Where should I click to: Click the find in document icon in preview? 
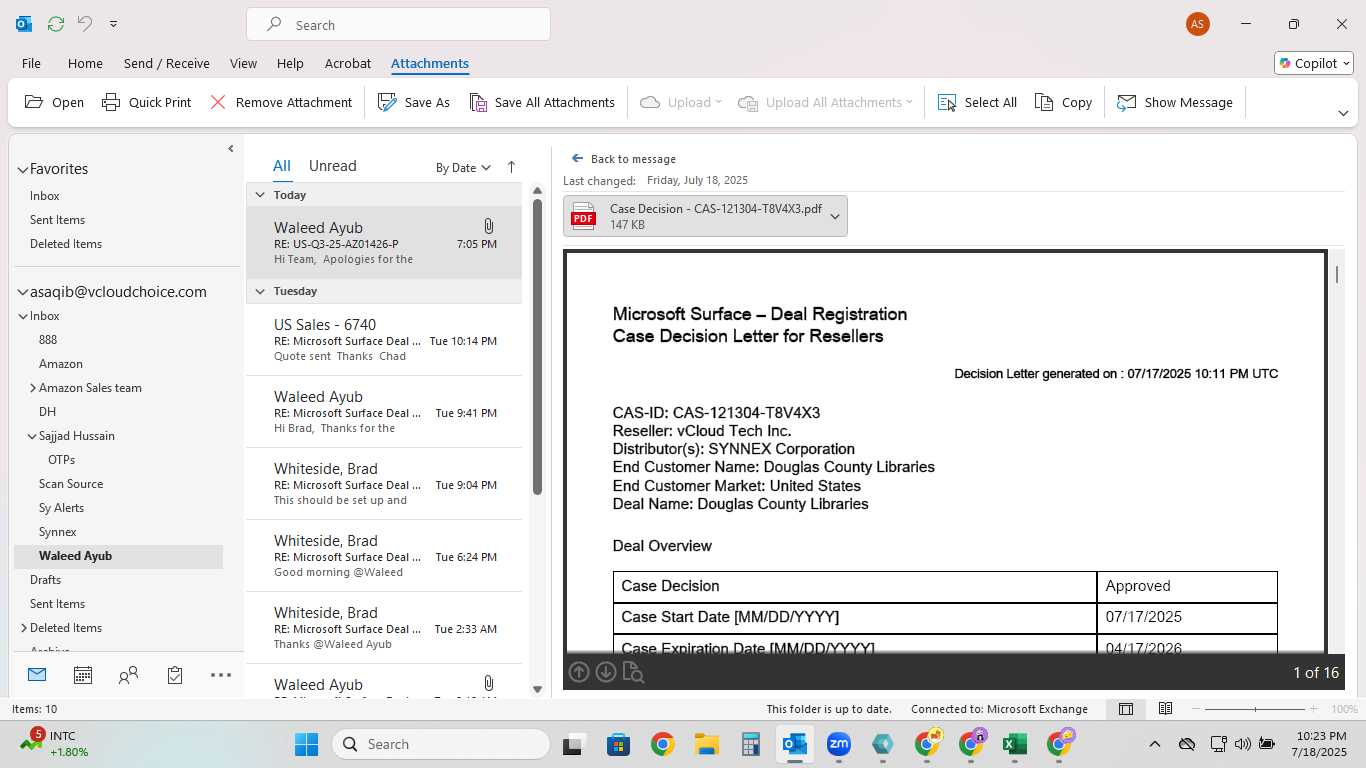(633, 672)
